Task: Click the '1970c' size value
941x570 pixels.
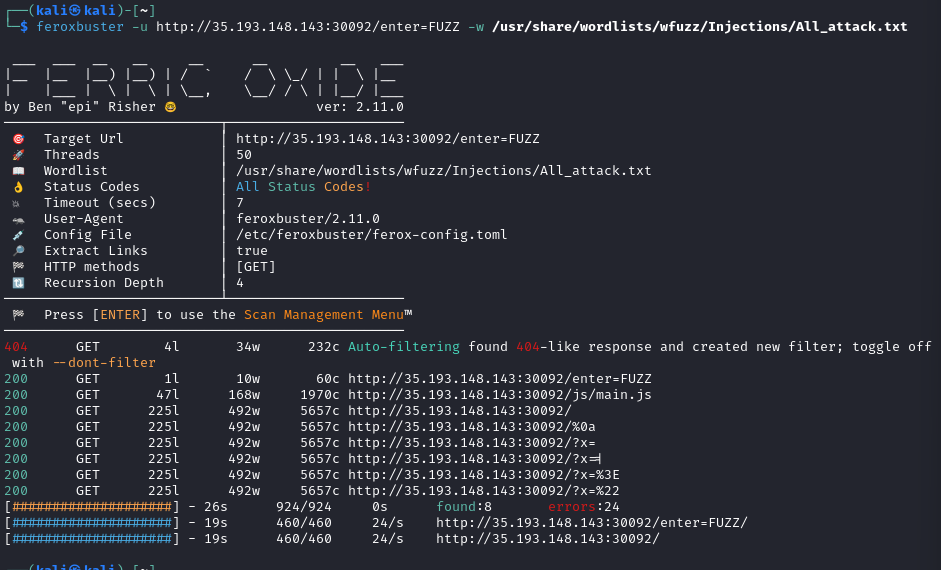Action: [x=320, y=395]
